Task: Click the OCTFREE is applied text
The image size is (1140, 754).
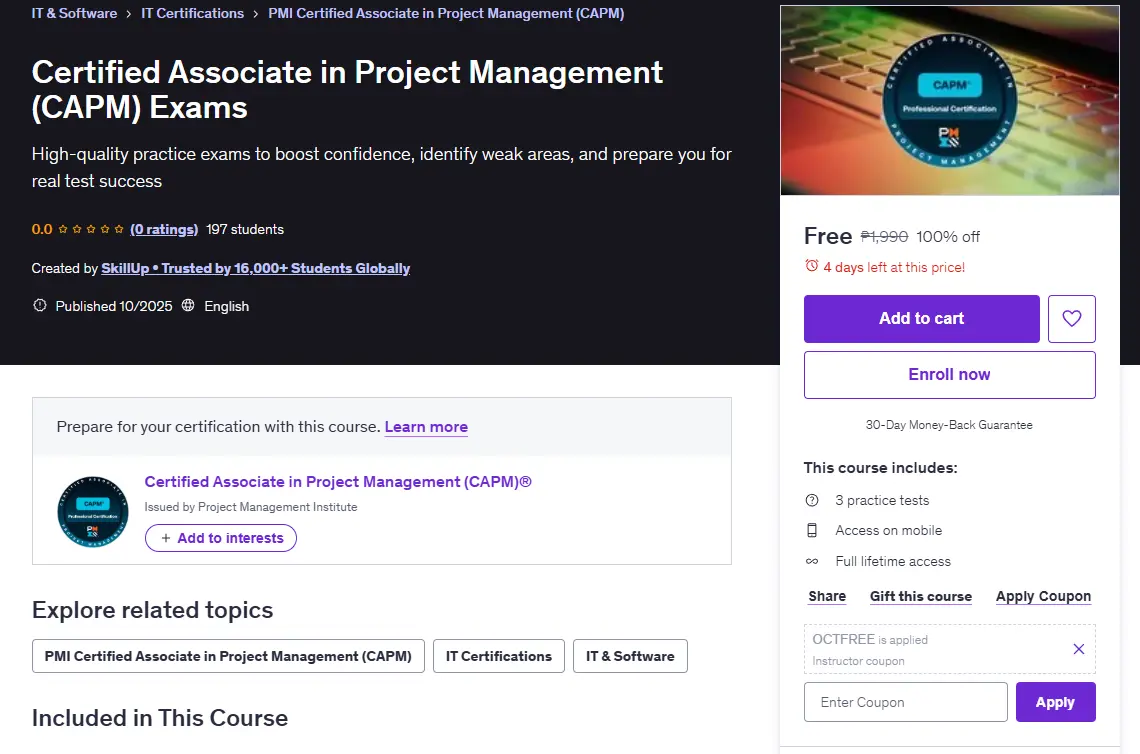Action: pyautogui.click(x=870, y=639)
